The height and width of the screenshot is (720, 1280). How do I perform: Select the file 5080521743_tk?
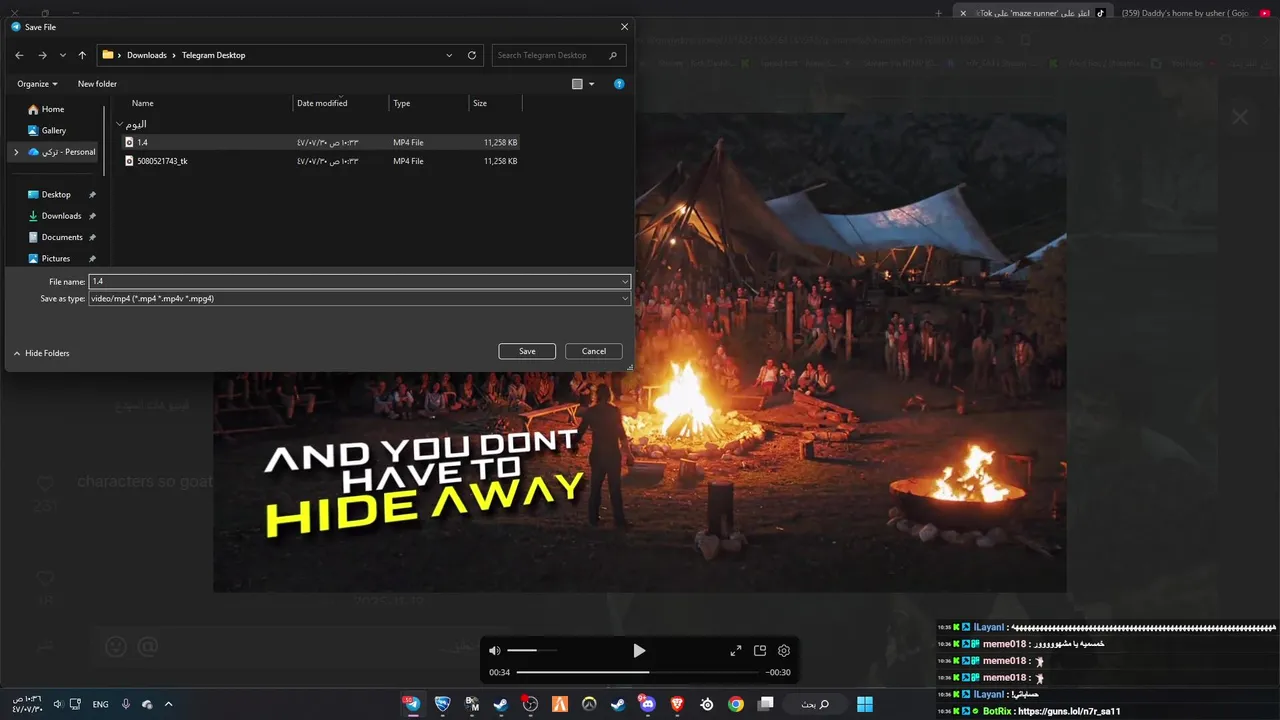click(x=320, y=161)
